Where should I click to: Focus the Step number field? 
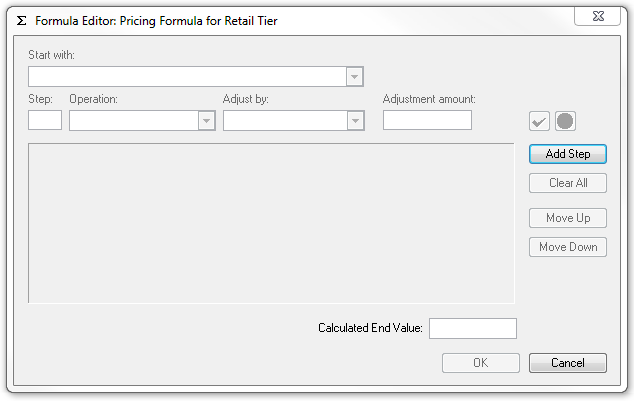pos(45,120)
